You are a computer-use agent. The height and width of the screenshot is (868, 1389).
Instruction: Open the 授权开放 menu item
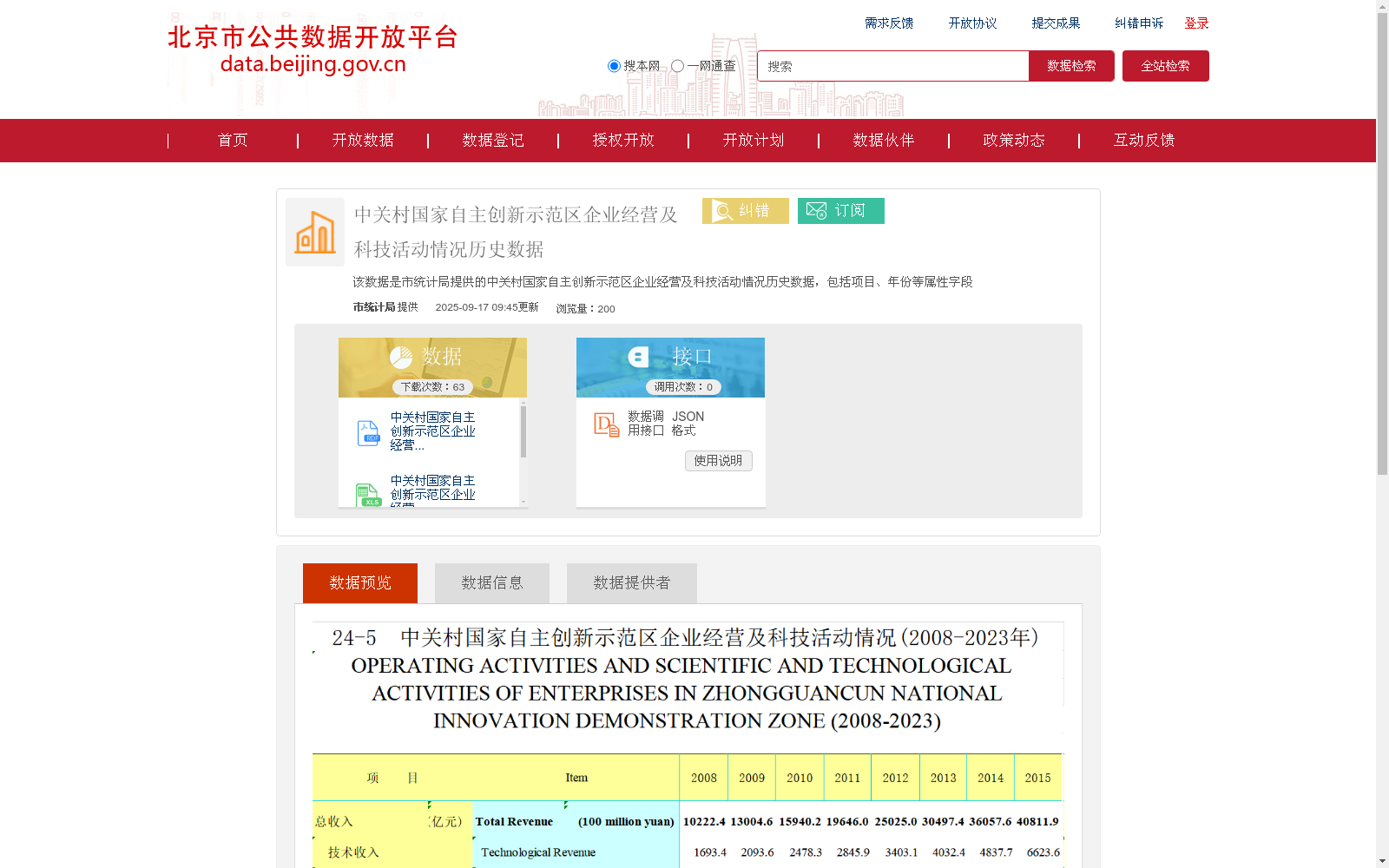click(623, 141)
